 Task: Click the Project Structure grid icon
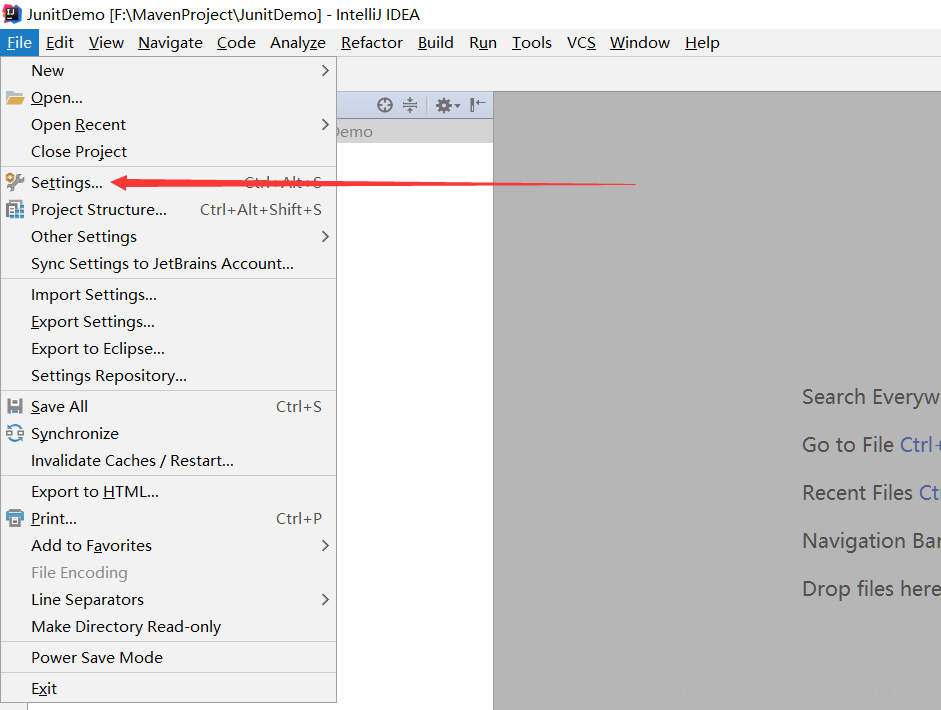[x=15, y=209]
